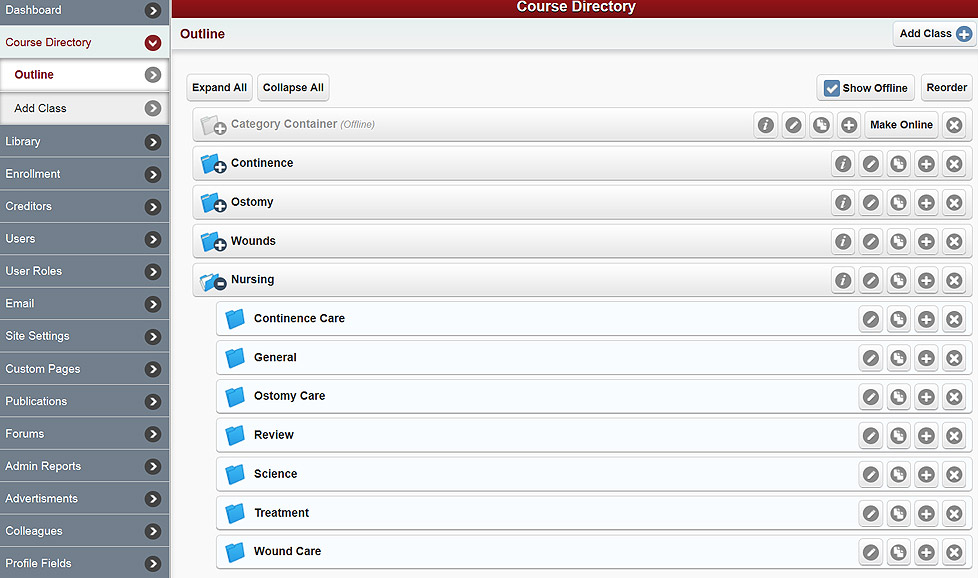Copy the Ostomy category
The image size is (978, 578).
coord(898,203)
